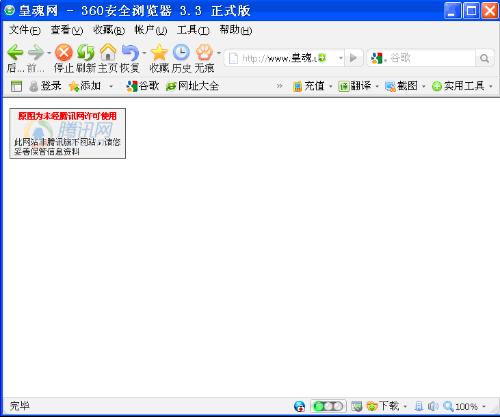The width and height of the screenshot is (500, 417).
Task: Open dropdown arrow next to 翻译
Action: [x=377, y=86]
